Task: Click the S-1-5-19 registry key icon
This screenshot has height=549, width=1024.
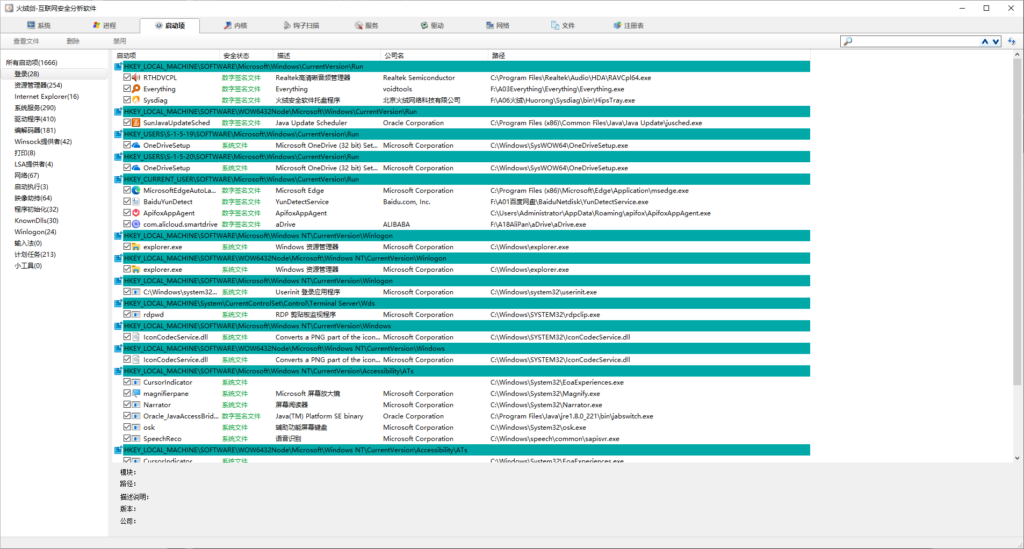Action: coord(118,134)
